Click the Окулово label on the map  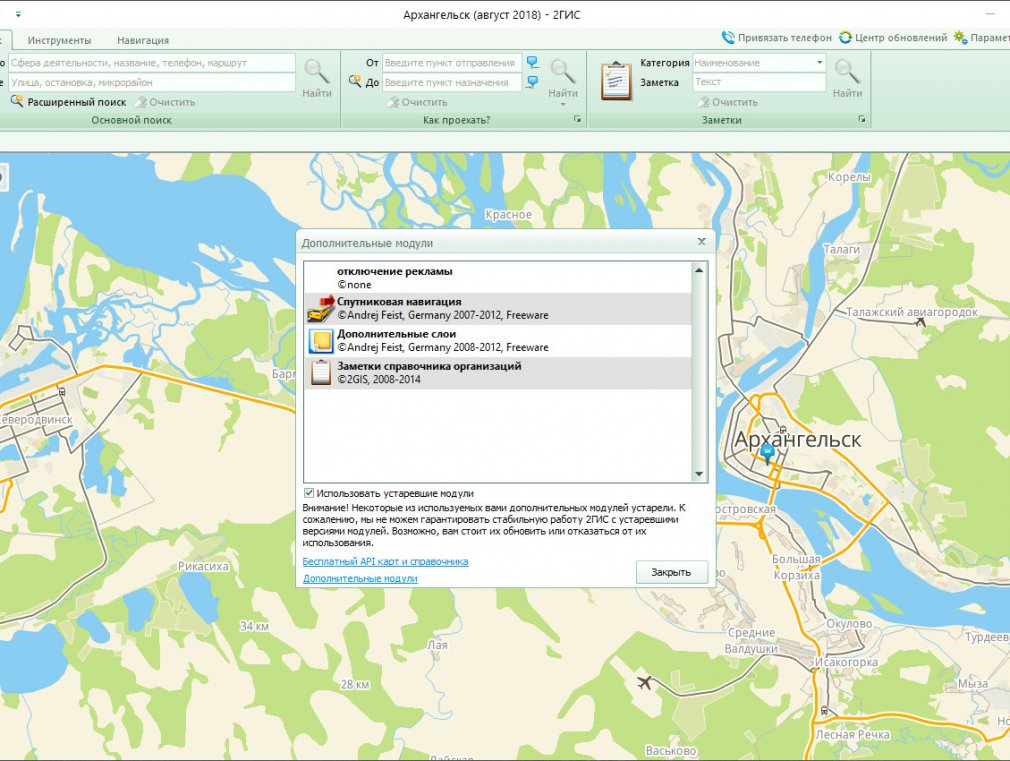coord(849,624)
